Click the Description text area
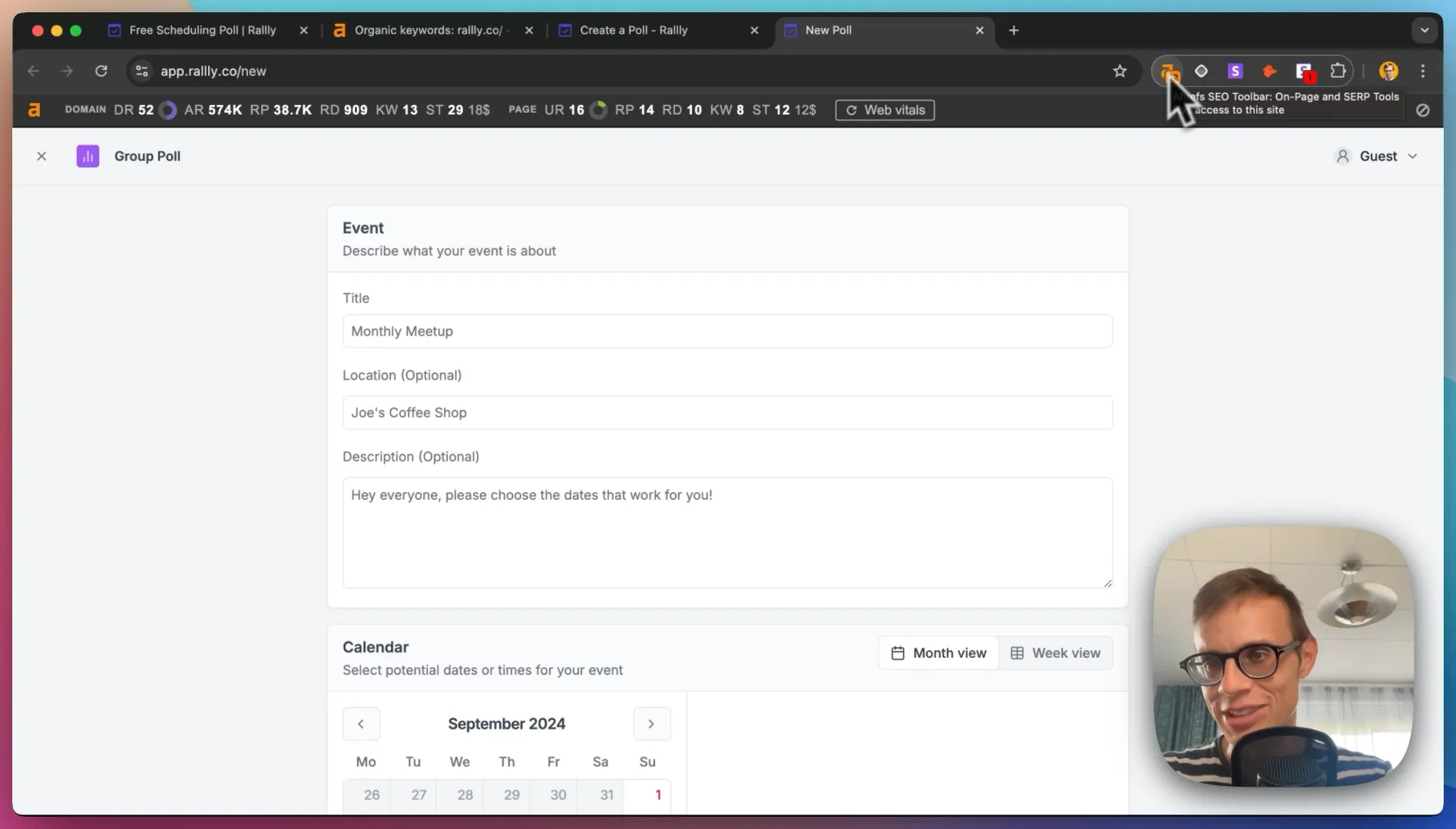The image size is (1456, 829). click(x=727, y=533)
